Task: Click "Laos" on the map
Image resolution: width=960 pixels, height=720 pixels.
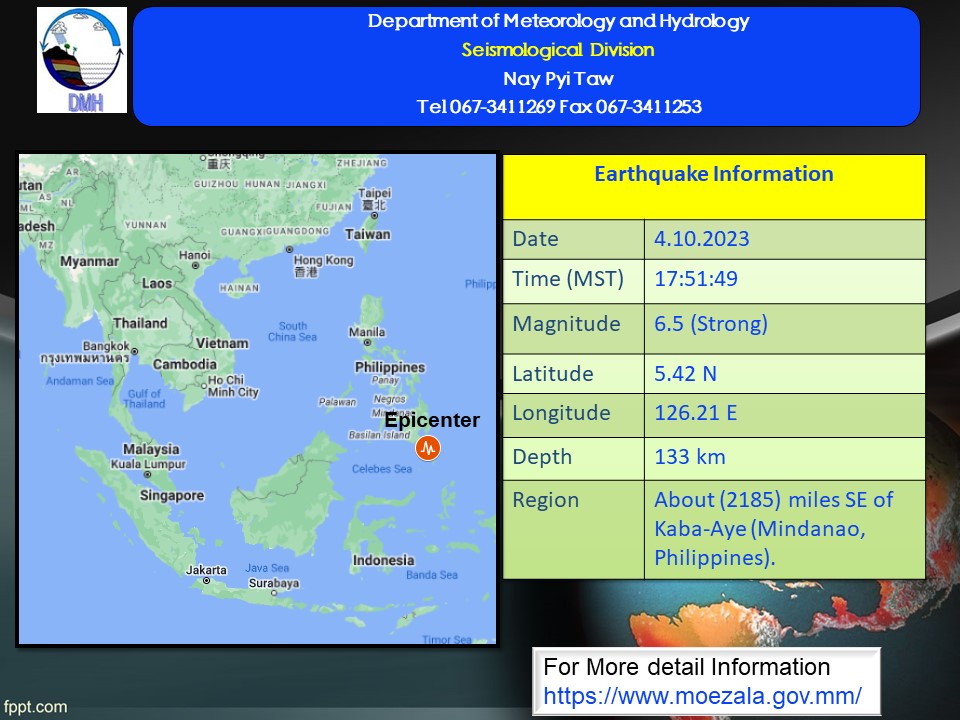Action: (x=157, y=283)
